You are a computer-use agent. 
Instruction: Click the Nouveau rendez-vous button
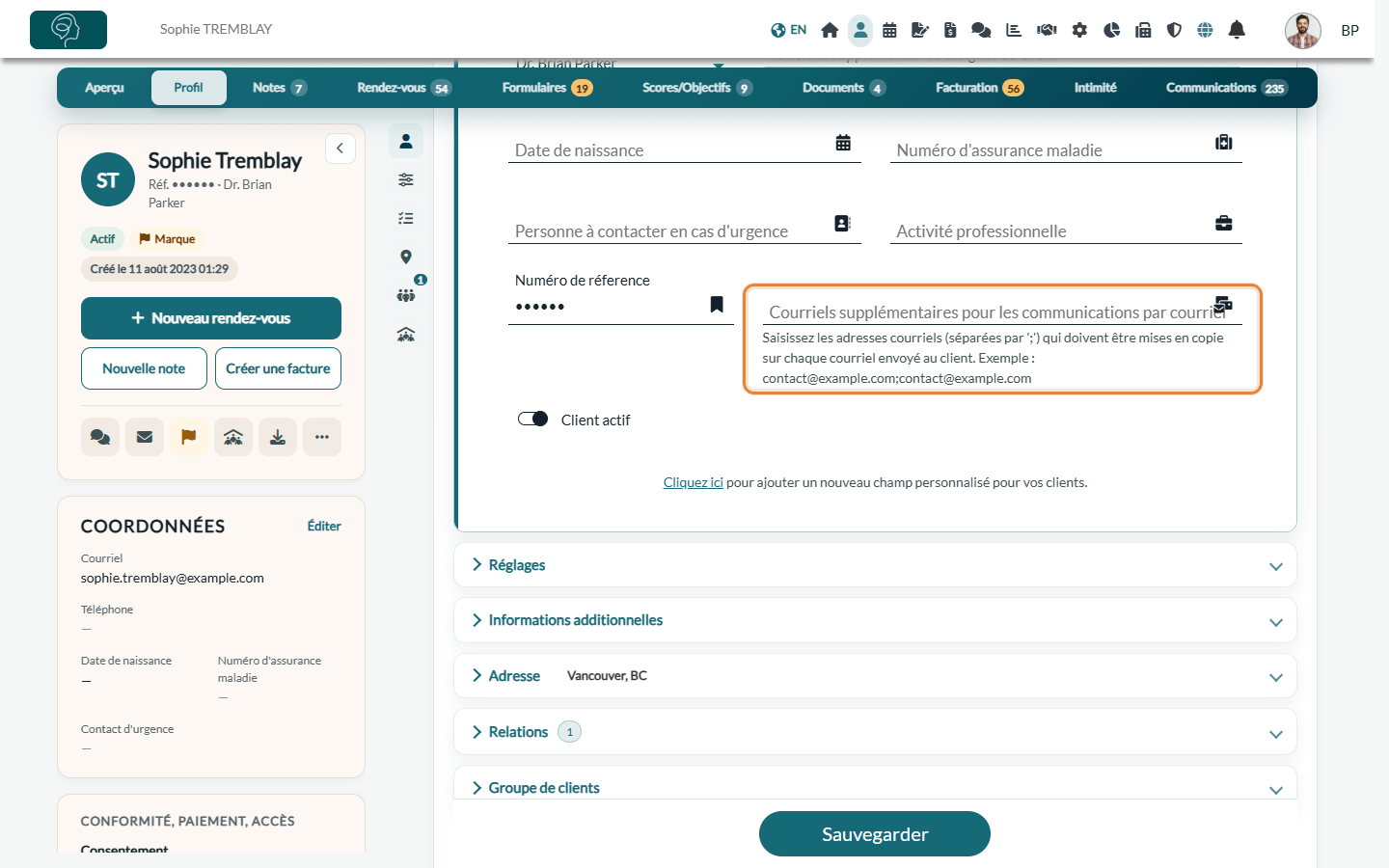coord(211,318)
